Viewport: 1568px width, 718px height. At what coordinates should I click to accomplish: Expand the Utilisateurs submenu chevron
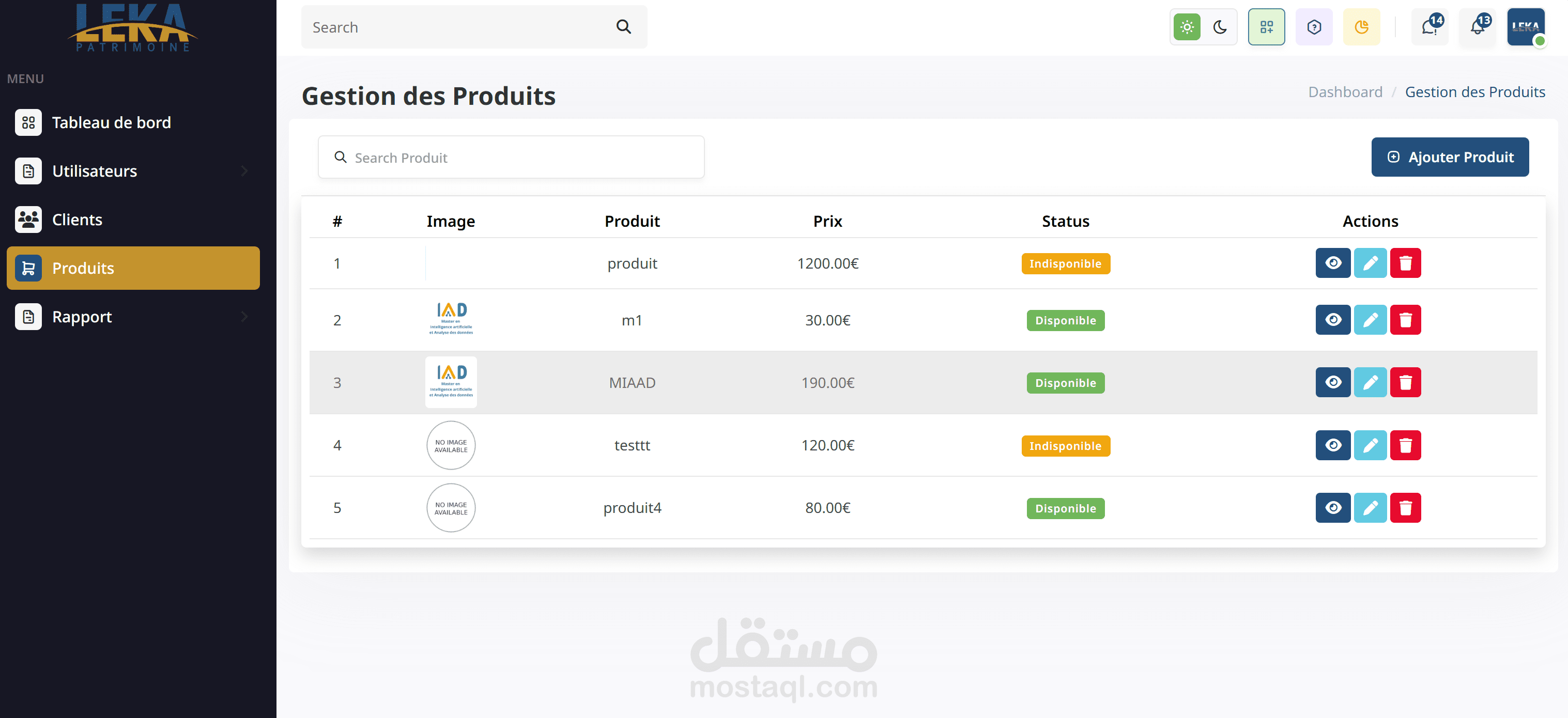(244, 171)
